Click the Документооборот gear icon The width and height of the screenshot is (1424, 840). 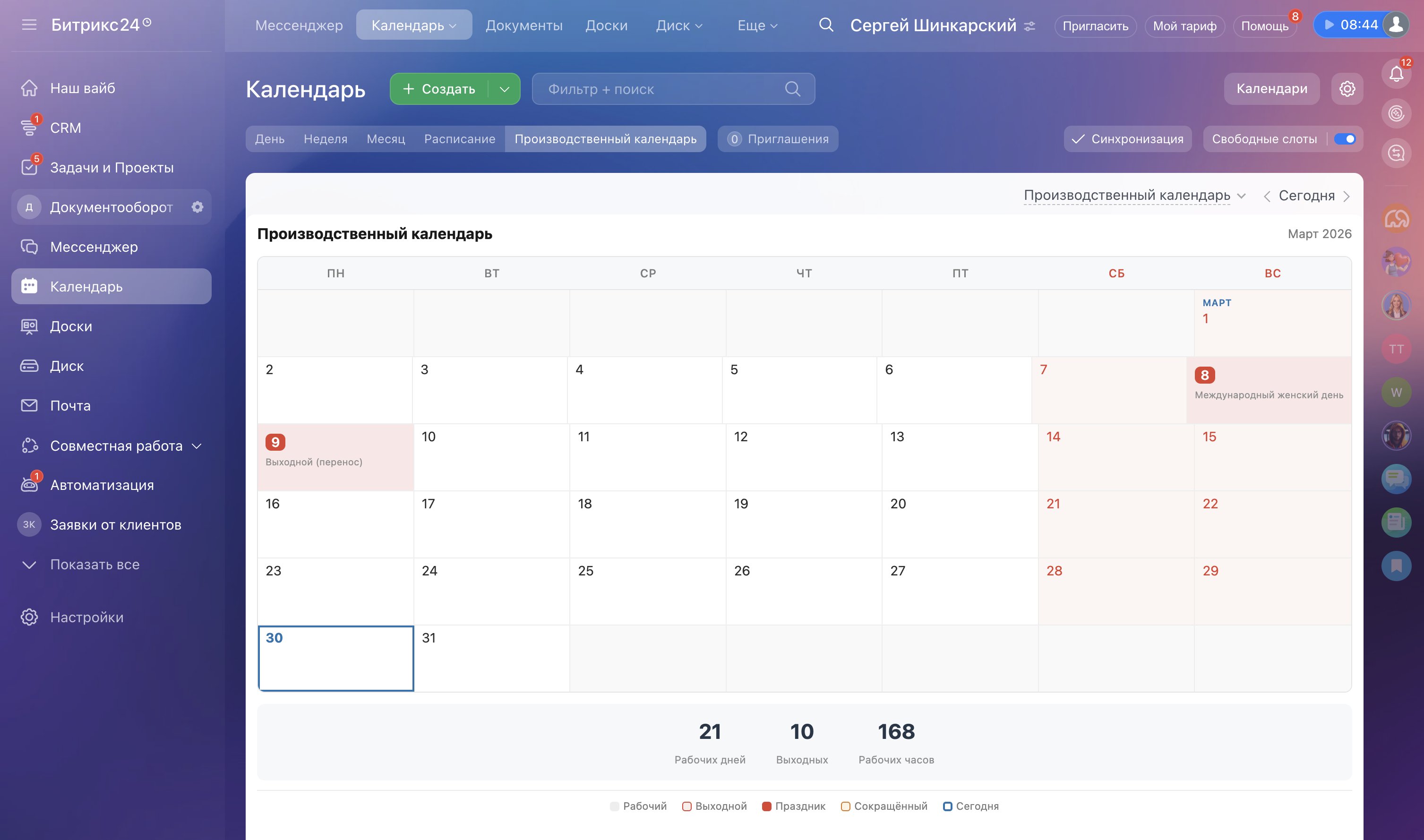(x=197, y=207)
